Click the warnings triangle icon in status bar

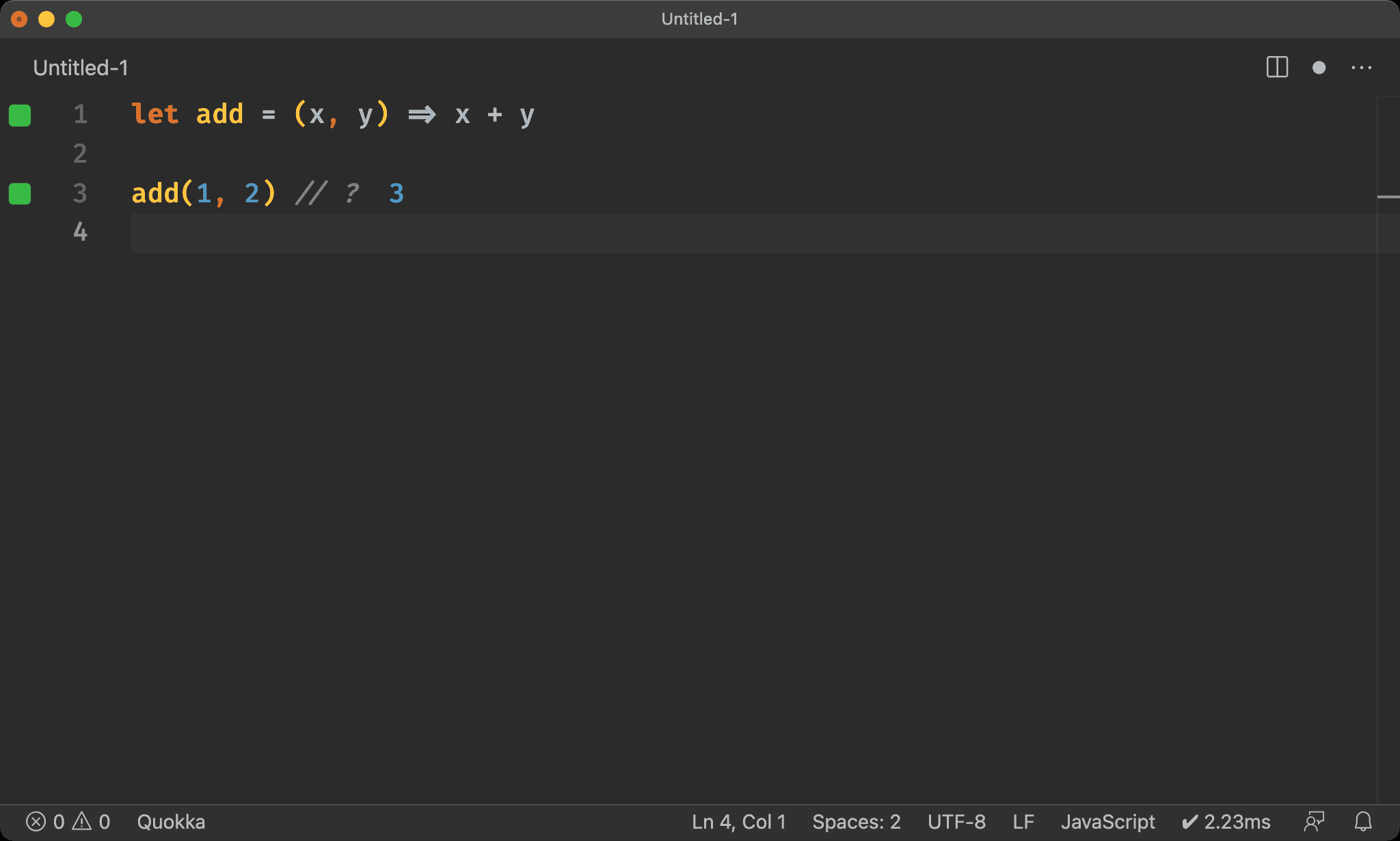tap(82, 821)
